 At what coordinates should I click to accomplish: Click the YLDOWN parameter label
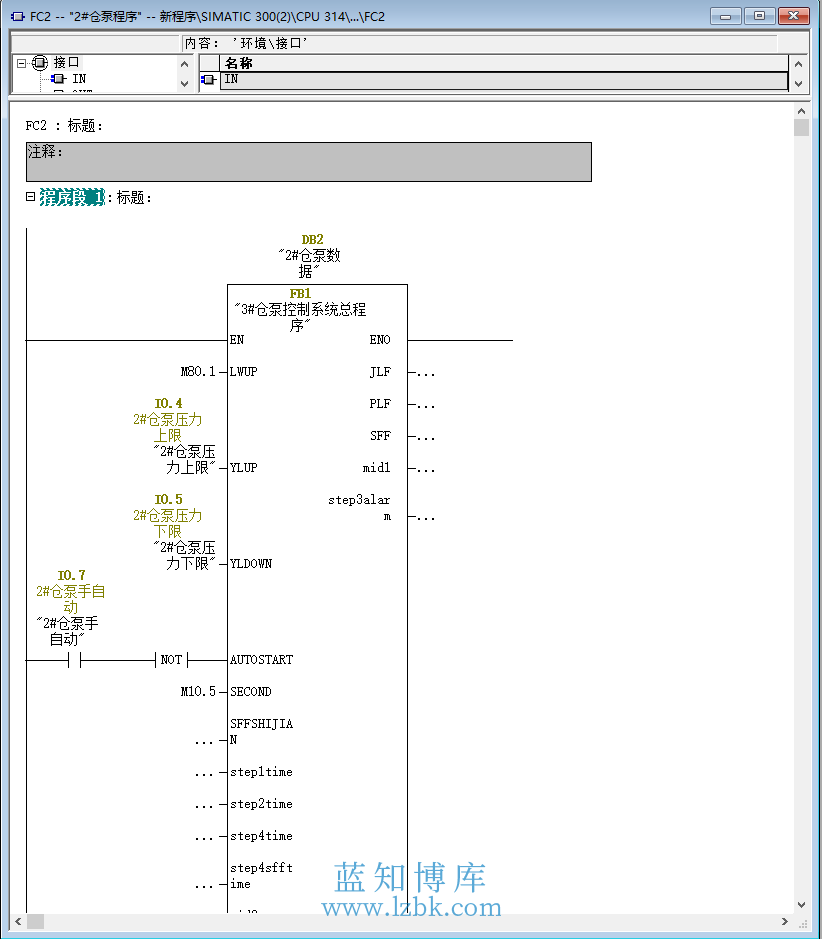pos(251,564)
